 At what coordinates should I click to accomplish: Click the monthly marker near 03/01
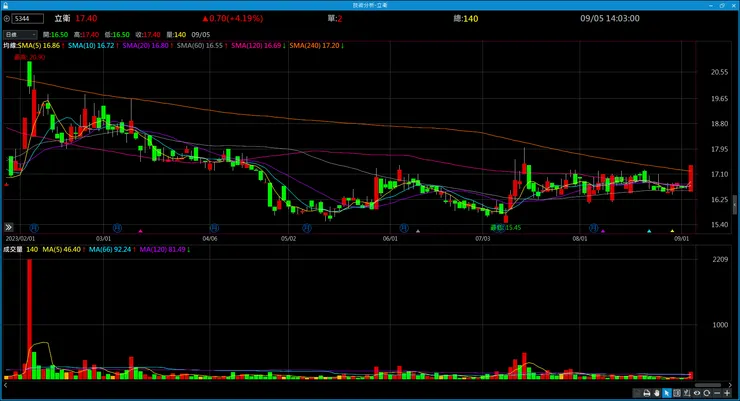(118, 228)
